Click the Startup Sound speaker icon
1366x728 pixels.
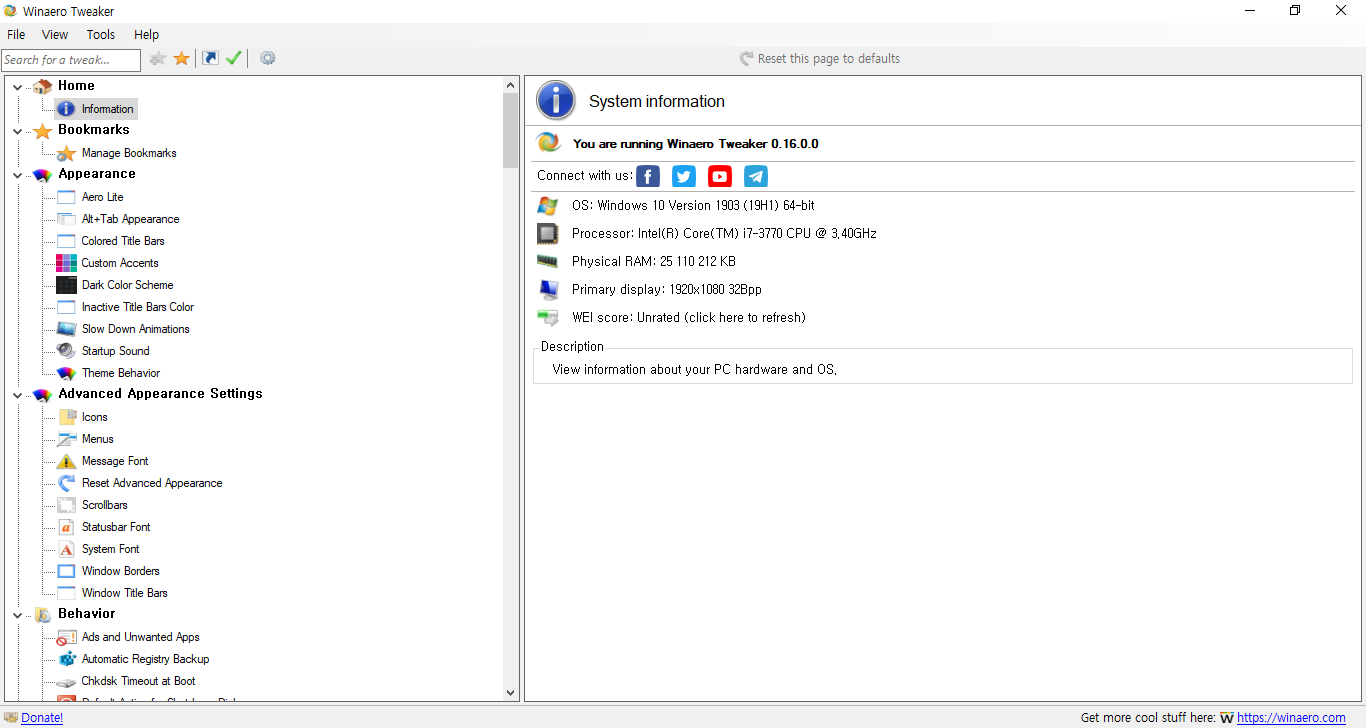pyautogui.click(x=66, y=351)
